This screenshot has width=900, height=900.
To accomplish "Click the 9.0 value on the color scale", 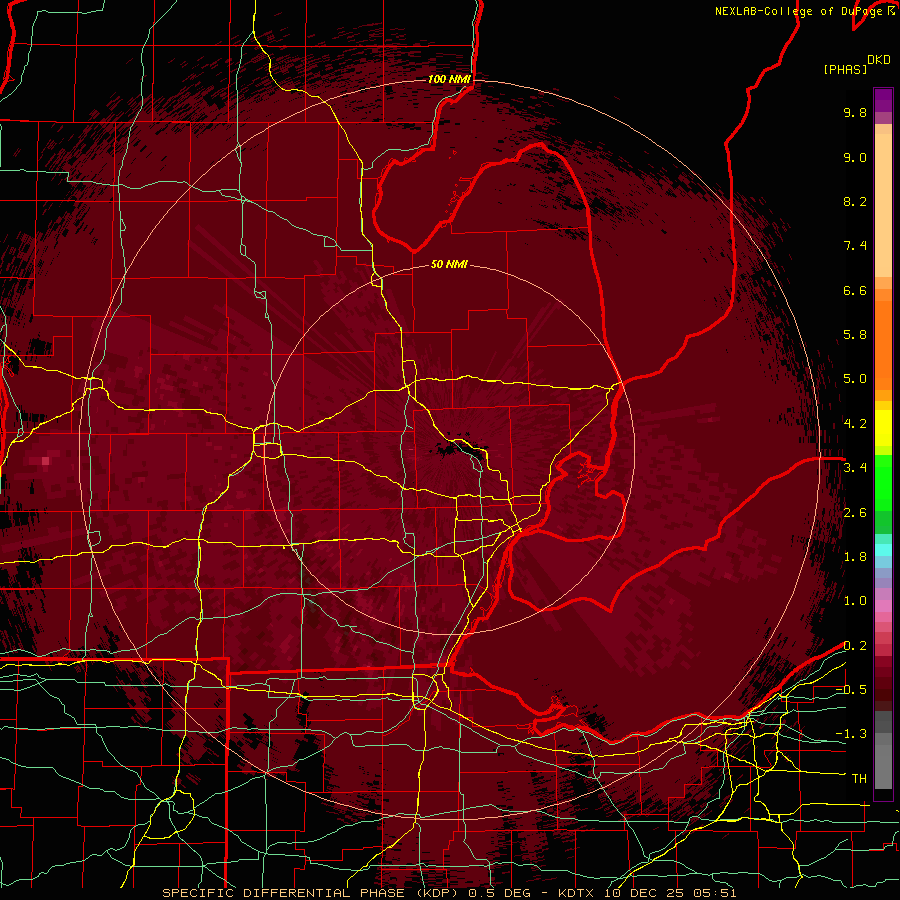I will (855, 157).
